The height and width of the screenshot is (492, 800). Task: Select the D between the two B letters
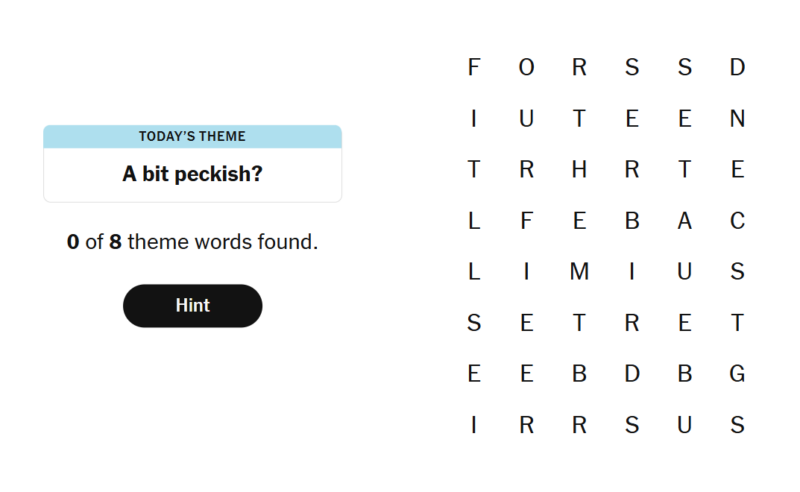(x=632, y=374)
